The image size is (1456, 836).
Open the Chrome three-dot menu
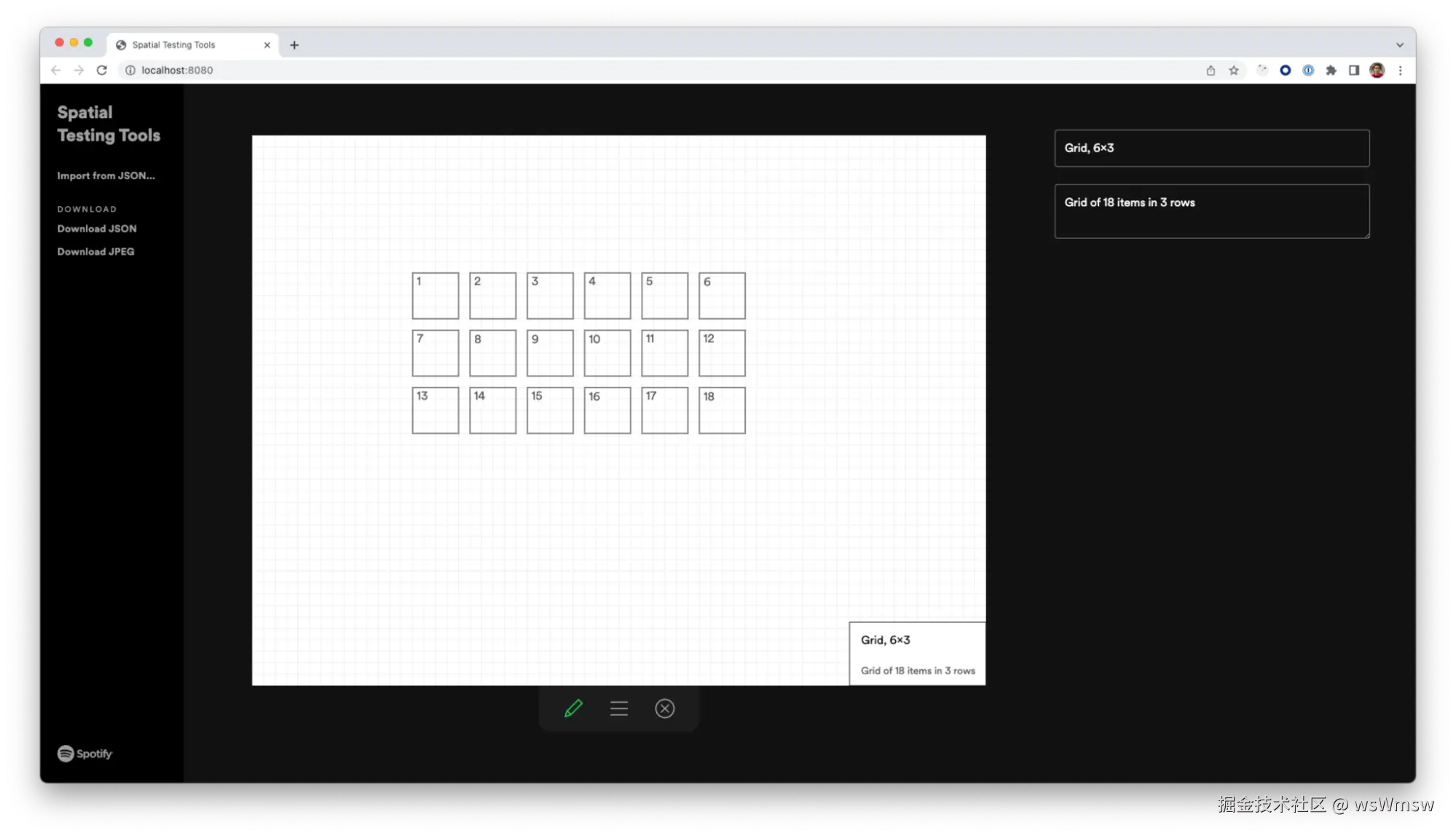tap(1400, 71)
